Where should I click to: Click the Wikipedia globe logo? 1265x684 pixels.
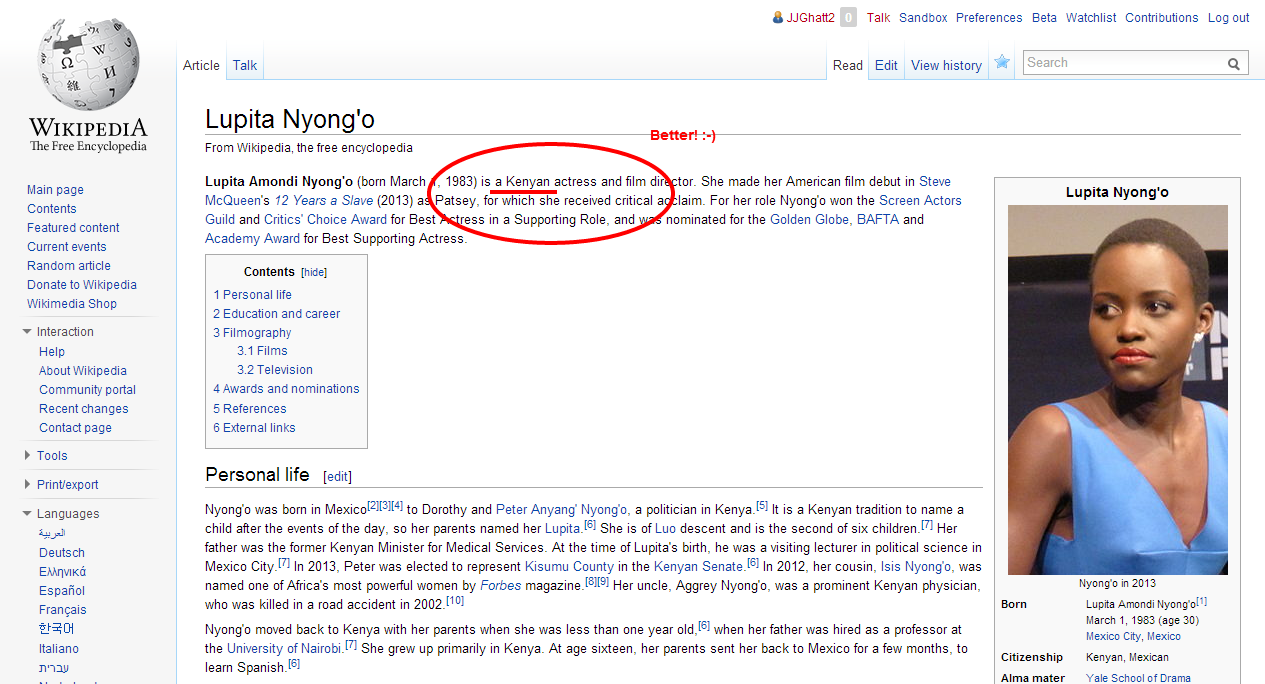point(88,67)
